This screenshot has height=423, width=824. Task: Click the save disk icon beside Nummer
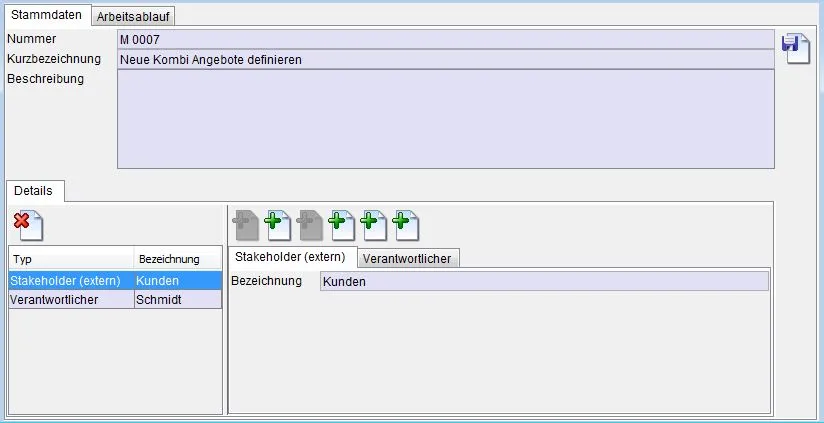click(x=796, y=48)
